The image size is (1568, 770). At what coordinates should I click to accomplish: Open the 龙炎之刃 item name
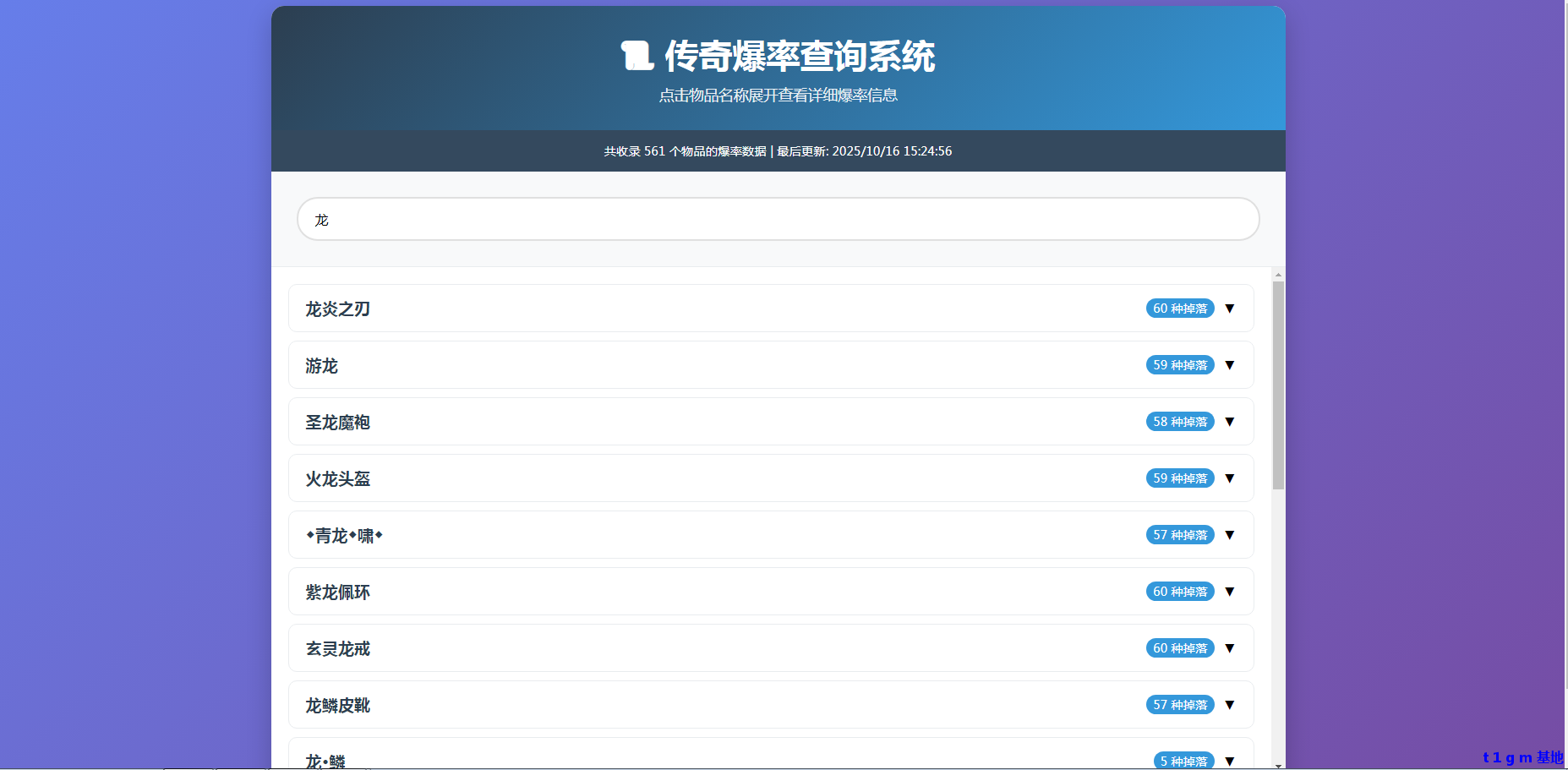point(338,309)
